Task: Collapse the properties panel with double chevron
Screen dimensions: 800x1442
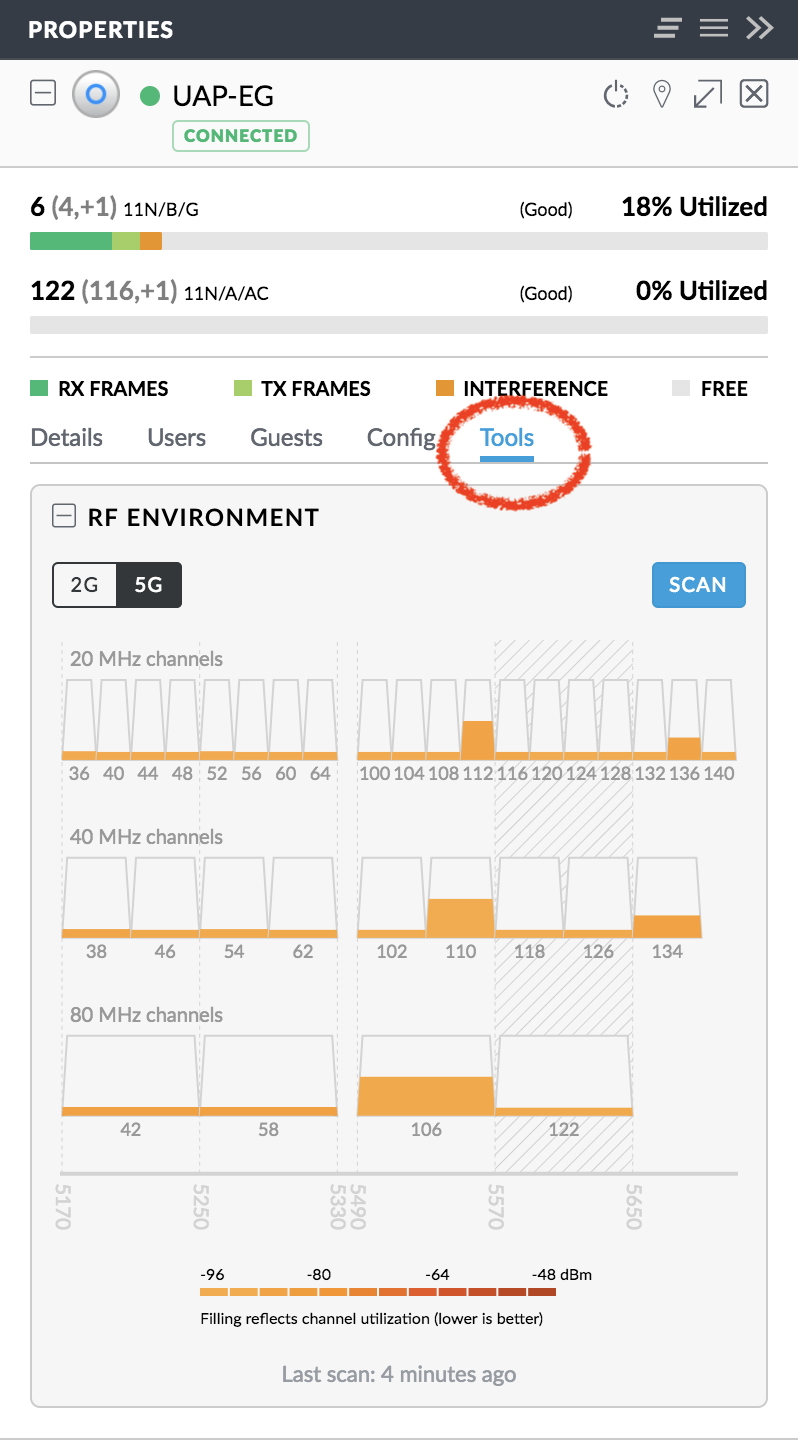Action: point(760,28)
